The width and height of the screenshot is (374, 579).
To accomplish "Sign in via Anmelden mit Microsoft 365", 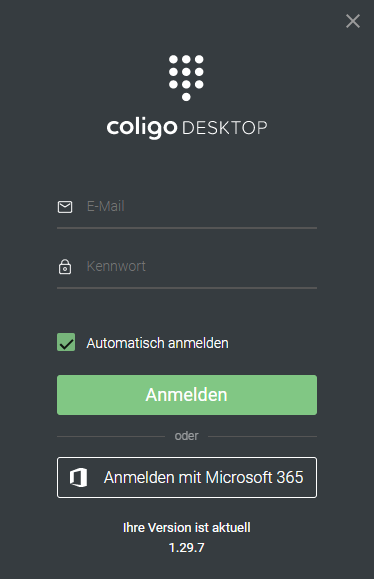I will (187, 477).
